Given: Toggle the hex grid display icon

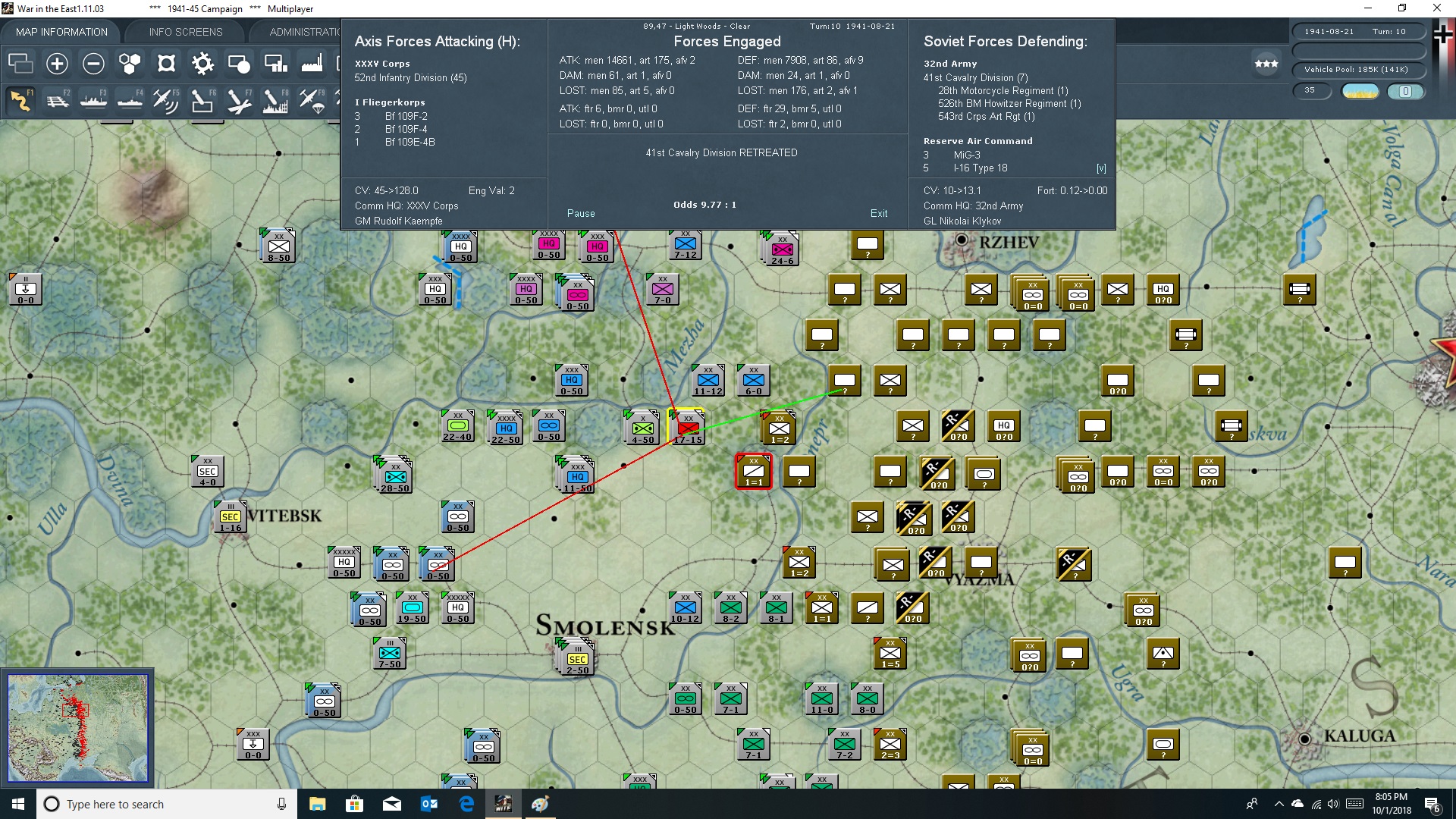Looking at the screenshot, I should tap(130, 64).
